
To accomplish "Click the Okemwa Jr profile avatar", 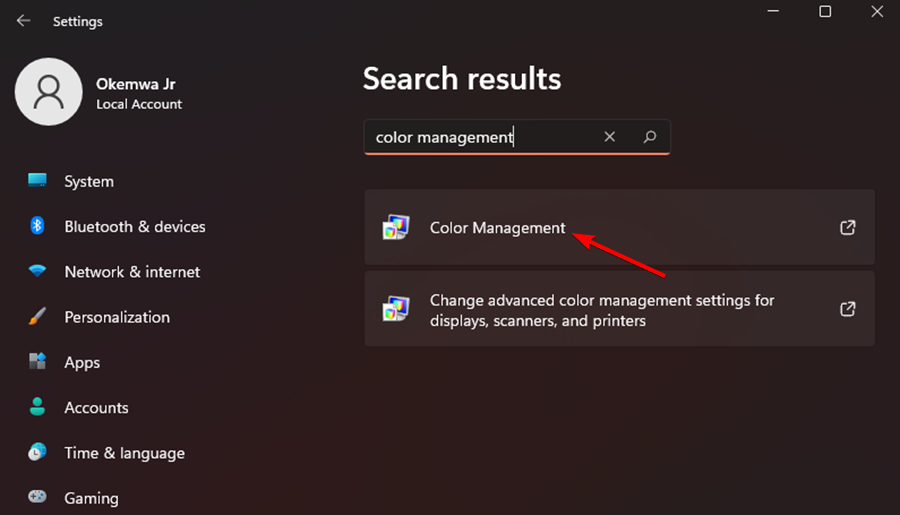I will (x=48, y=92).
